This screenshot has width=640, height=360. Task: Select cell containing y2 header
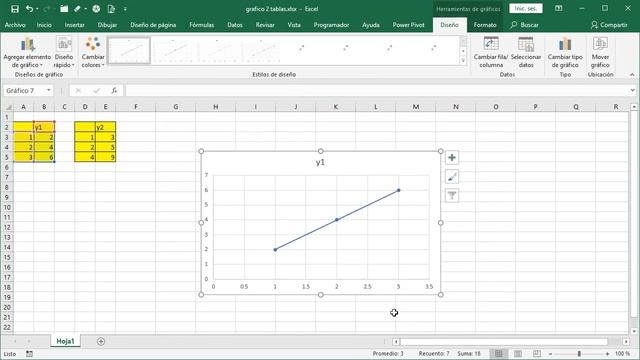point(105,127)
